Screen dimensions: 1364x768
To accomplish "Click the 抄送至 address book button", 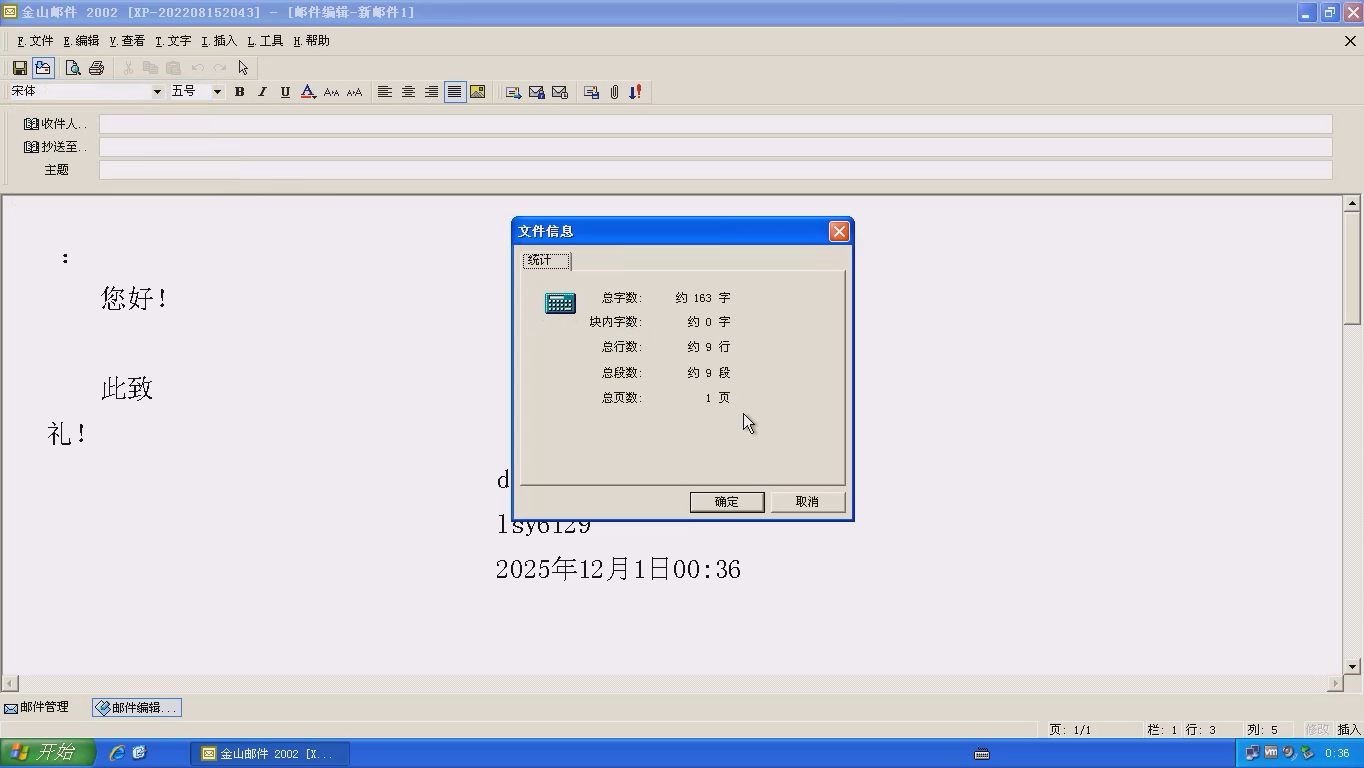I will coord(55,147).
